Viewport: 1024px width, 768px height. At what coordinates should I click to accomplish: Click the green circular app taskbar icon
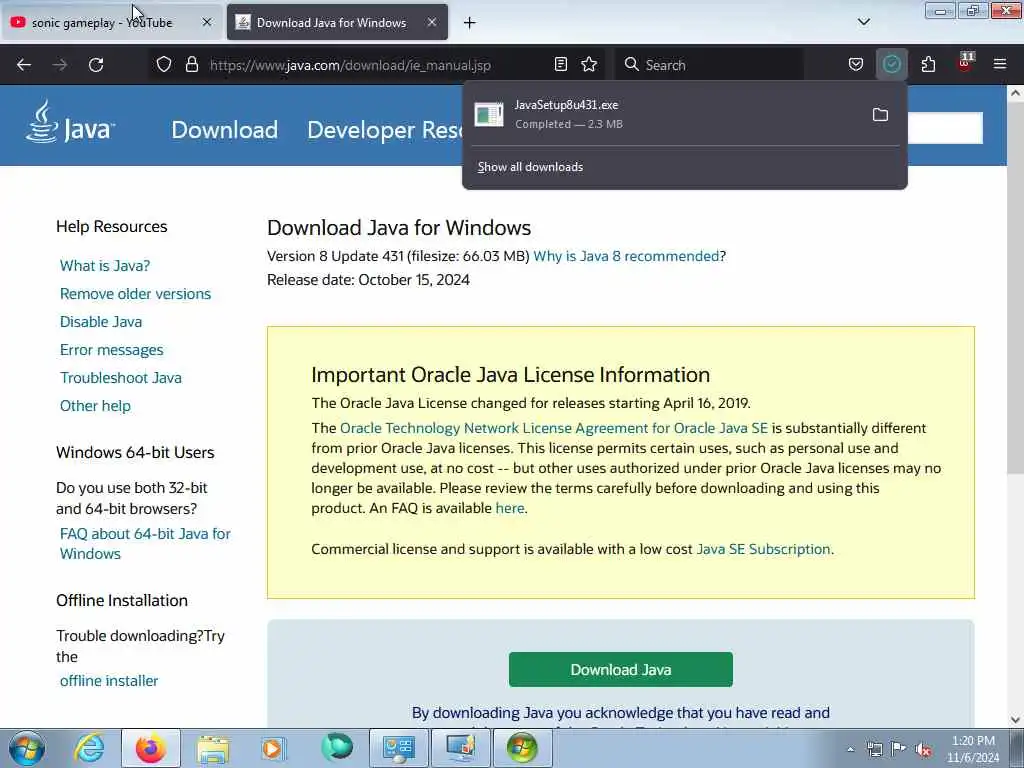[x=337, y=748]
